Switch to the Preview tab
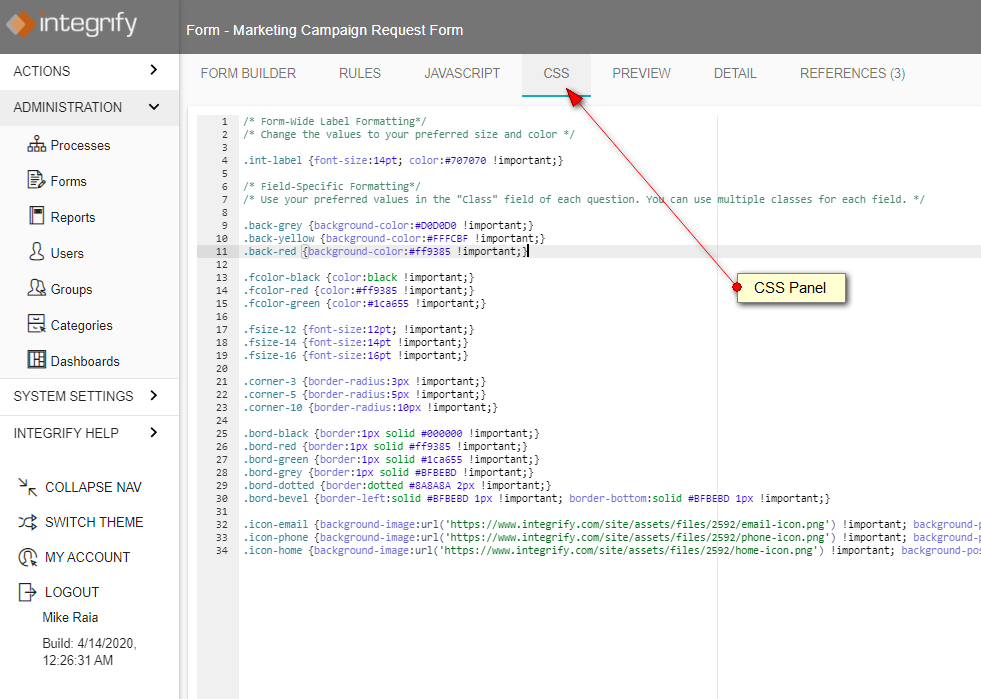Image resolution: width=981 pixels, height=699 pixels. tap(641, 73)
